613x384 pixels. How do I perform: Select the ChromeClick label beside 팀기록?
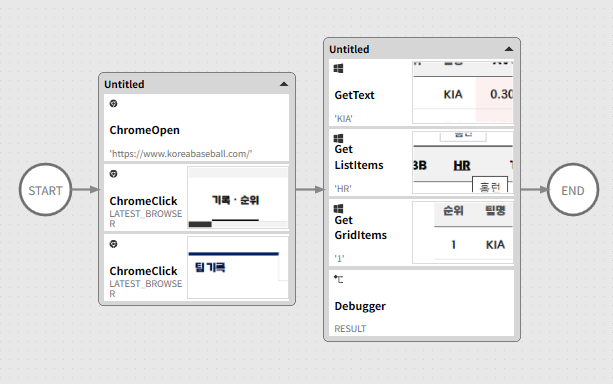[x=143, y=271]
